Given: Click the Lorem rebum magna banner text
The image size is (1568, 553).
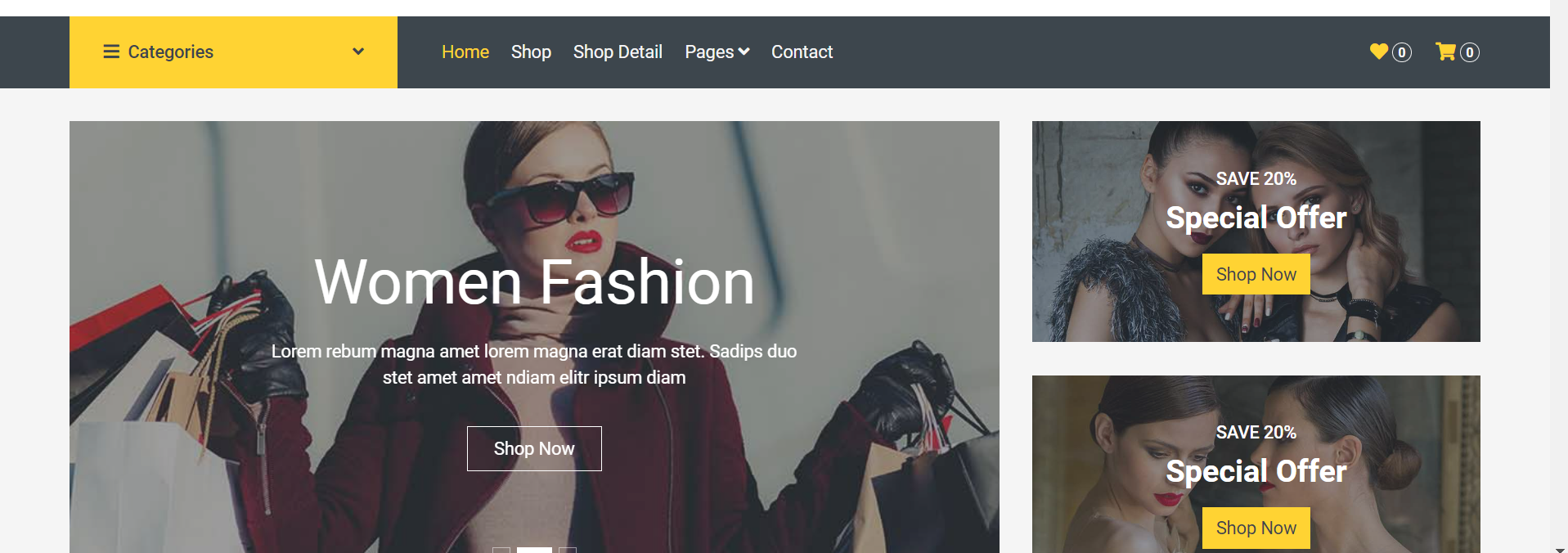Looking at the screenshot, I should tap(534, 364).
